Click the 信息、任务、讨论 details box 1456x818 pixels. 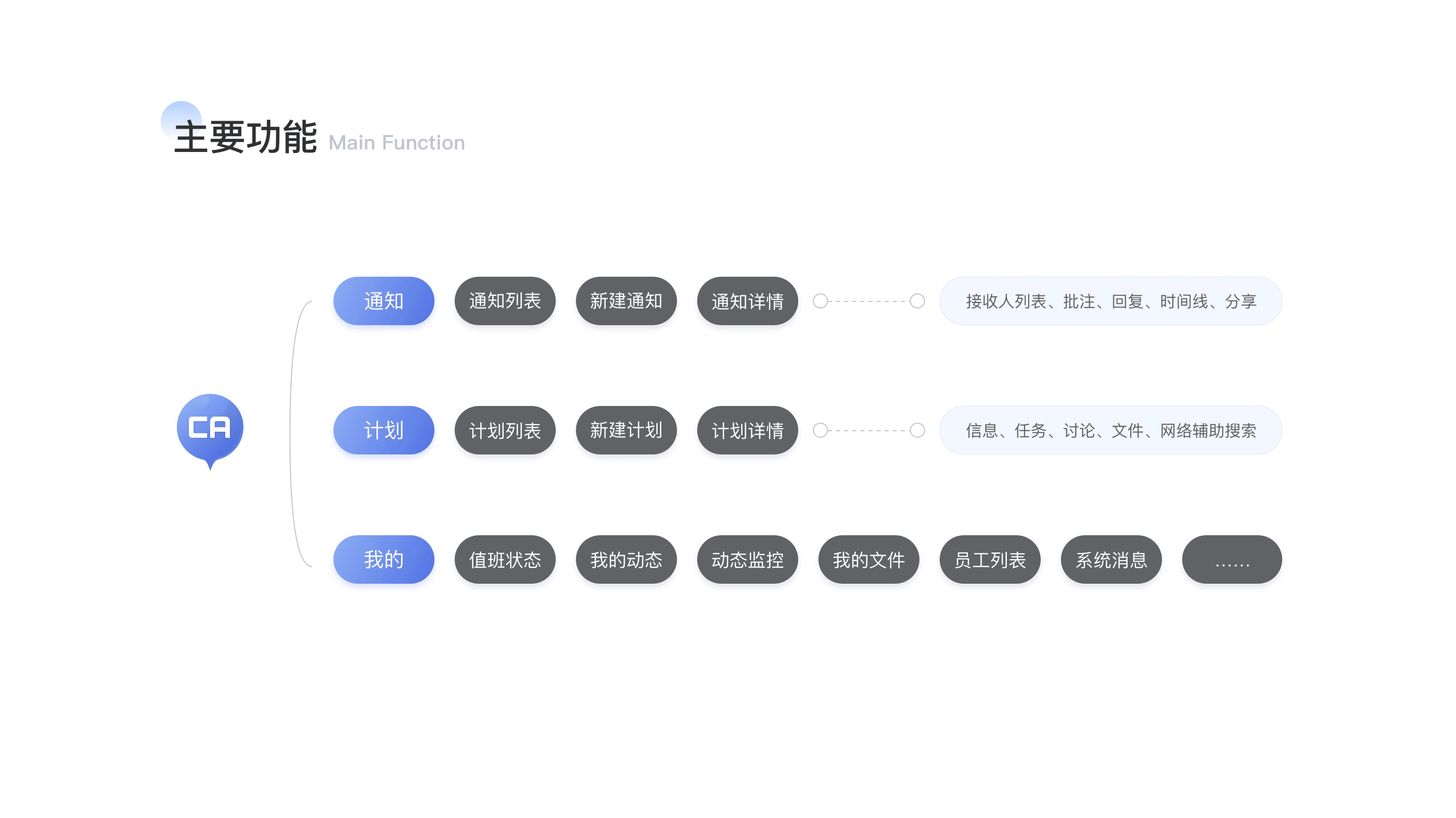[1110, 430]
